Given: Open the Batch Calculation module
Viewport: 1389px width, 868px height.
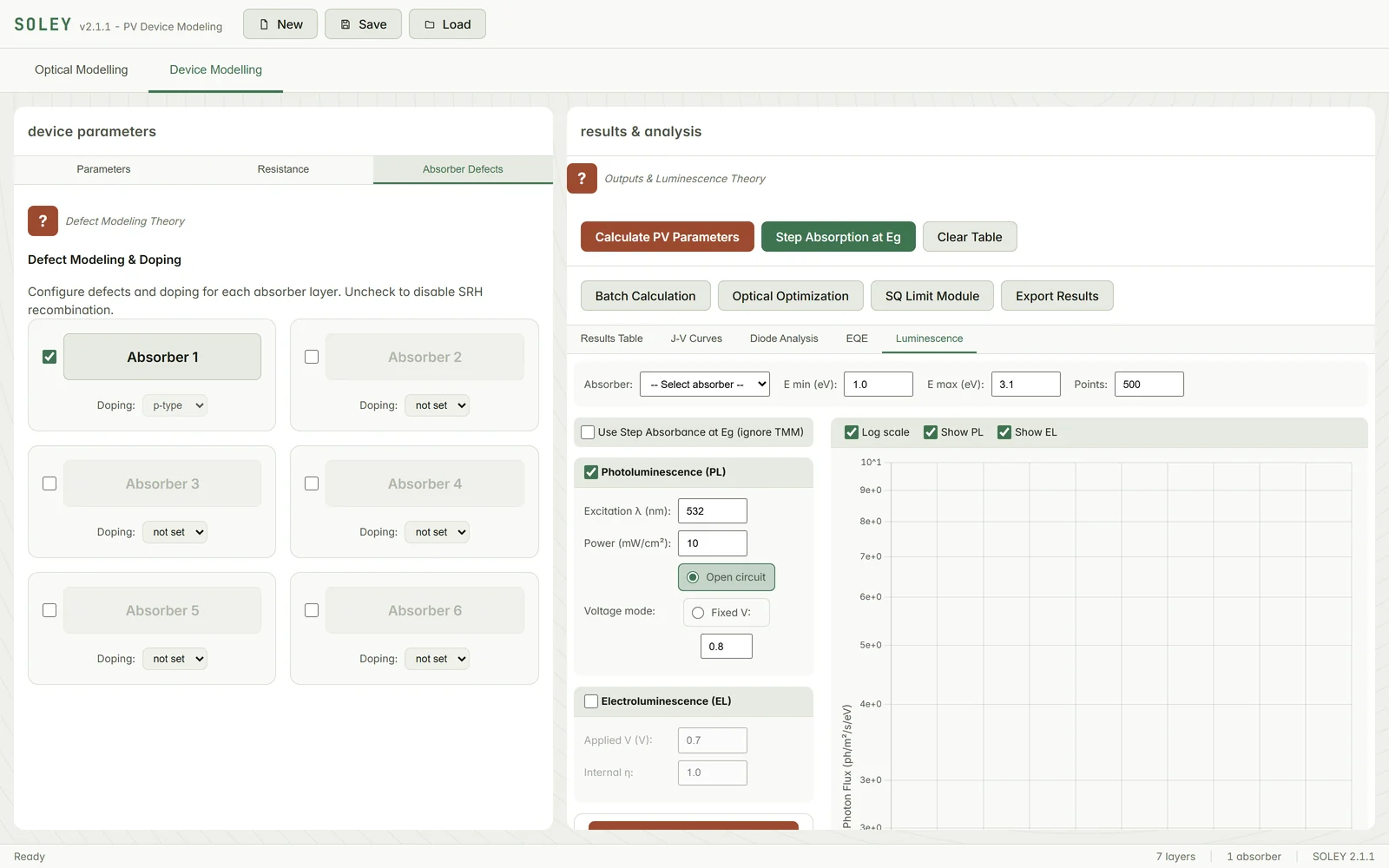Looking at the screenshot, I should pos(645,296).
